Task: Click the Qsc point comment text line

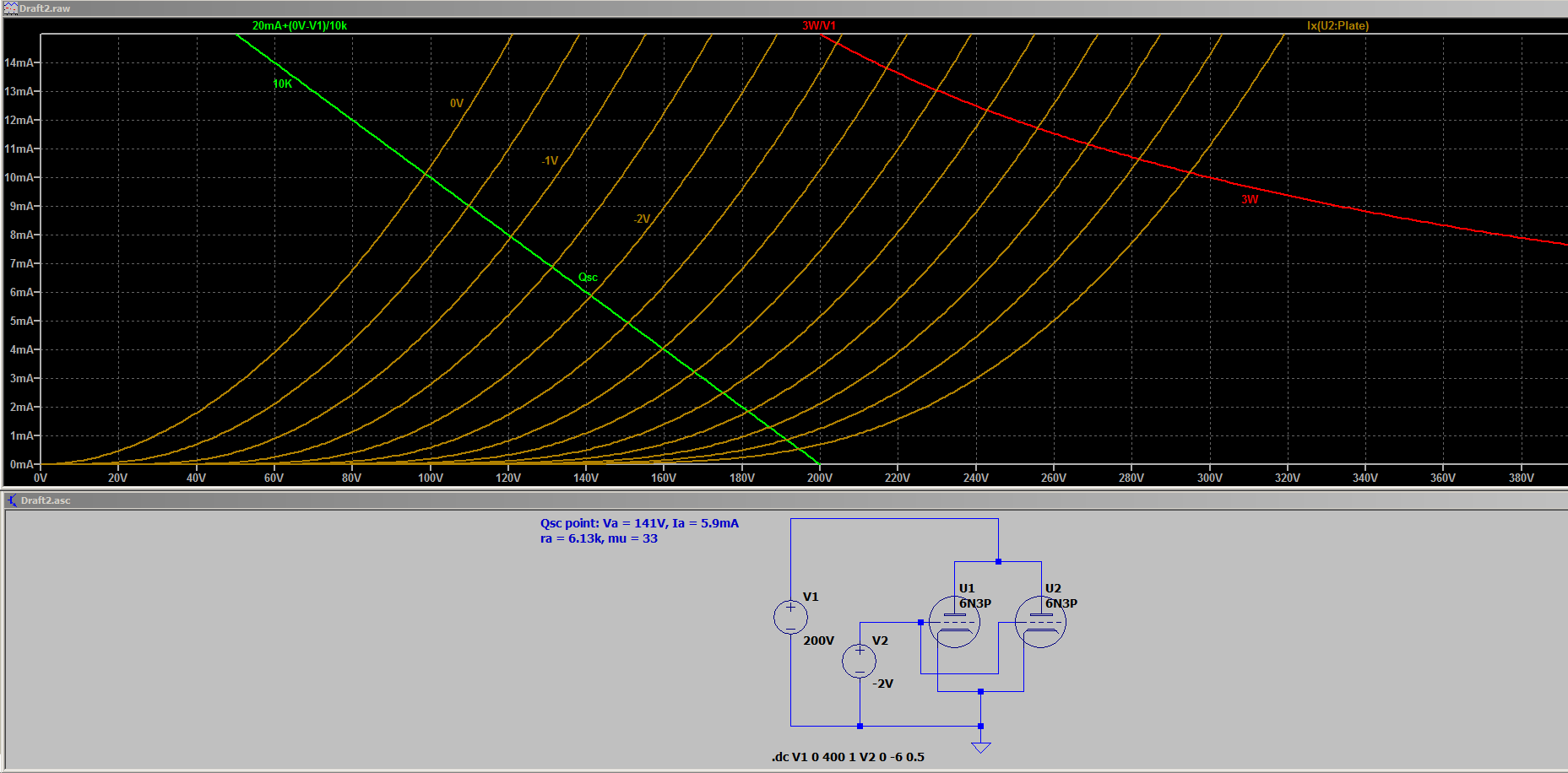Action: (x=639, y=523)
